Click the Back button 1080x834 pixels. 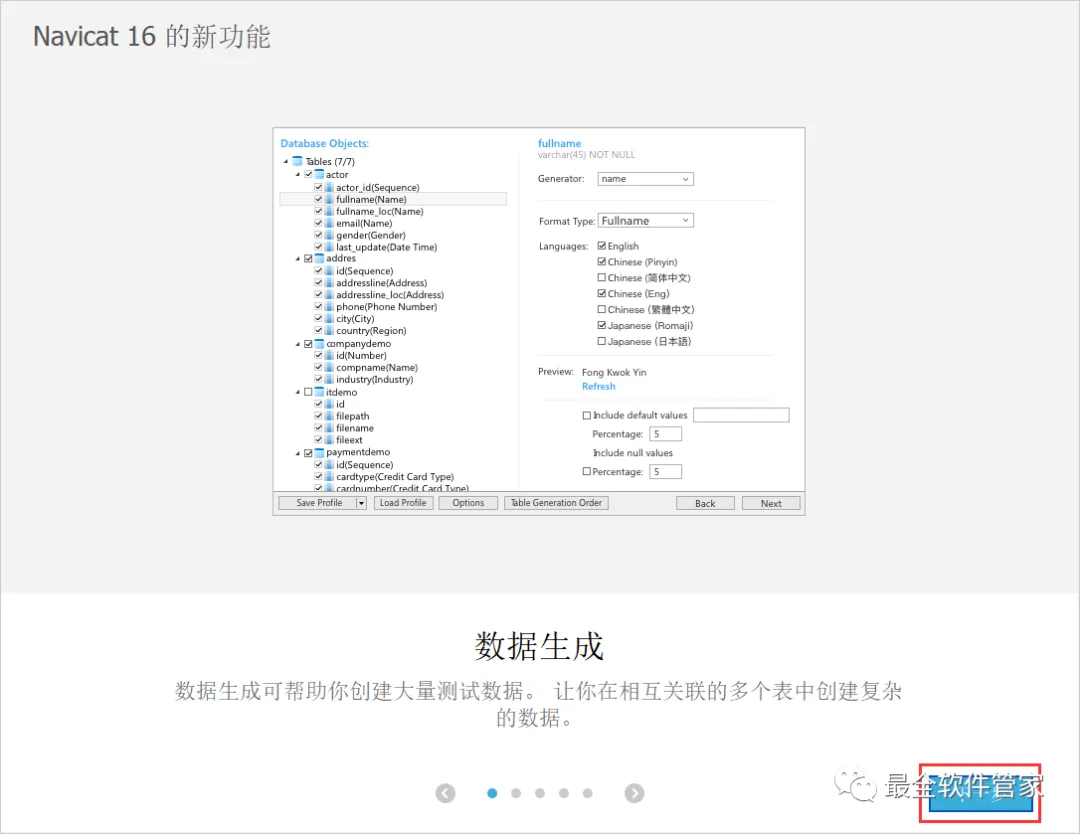(x=705, y=503)
